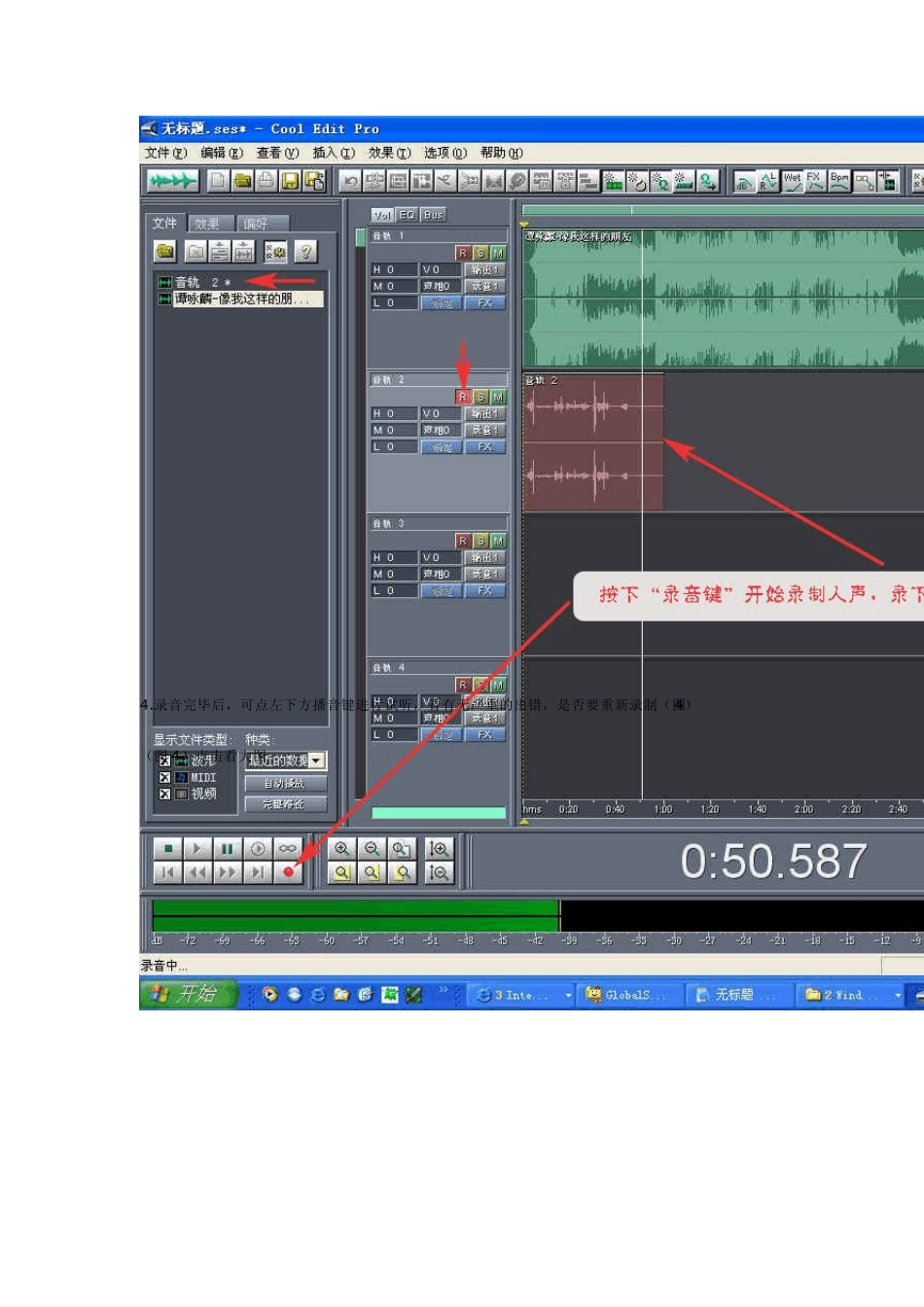Click the full path button below auto-play

(285, 804)
